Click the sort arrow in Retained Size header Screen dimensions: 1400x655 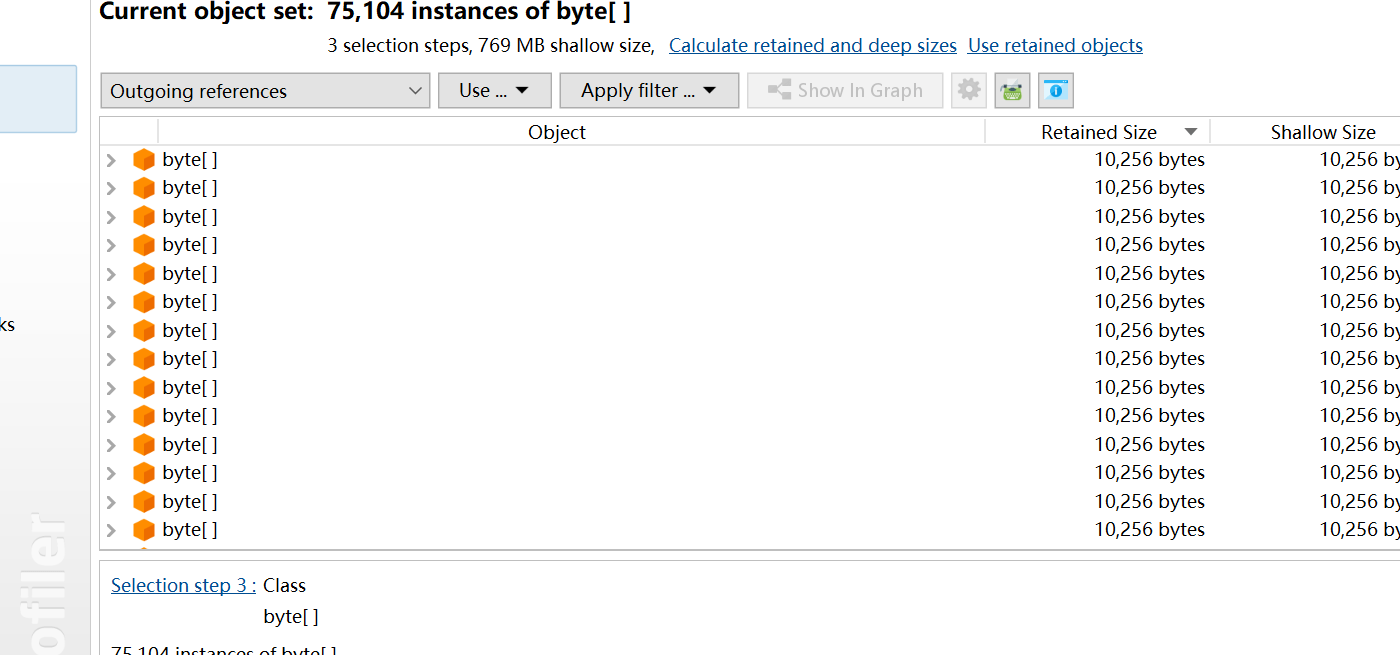click(1191, 132)
